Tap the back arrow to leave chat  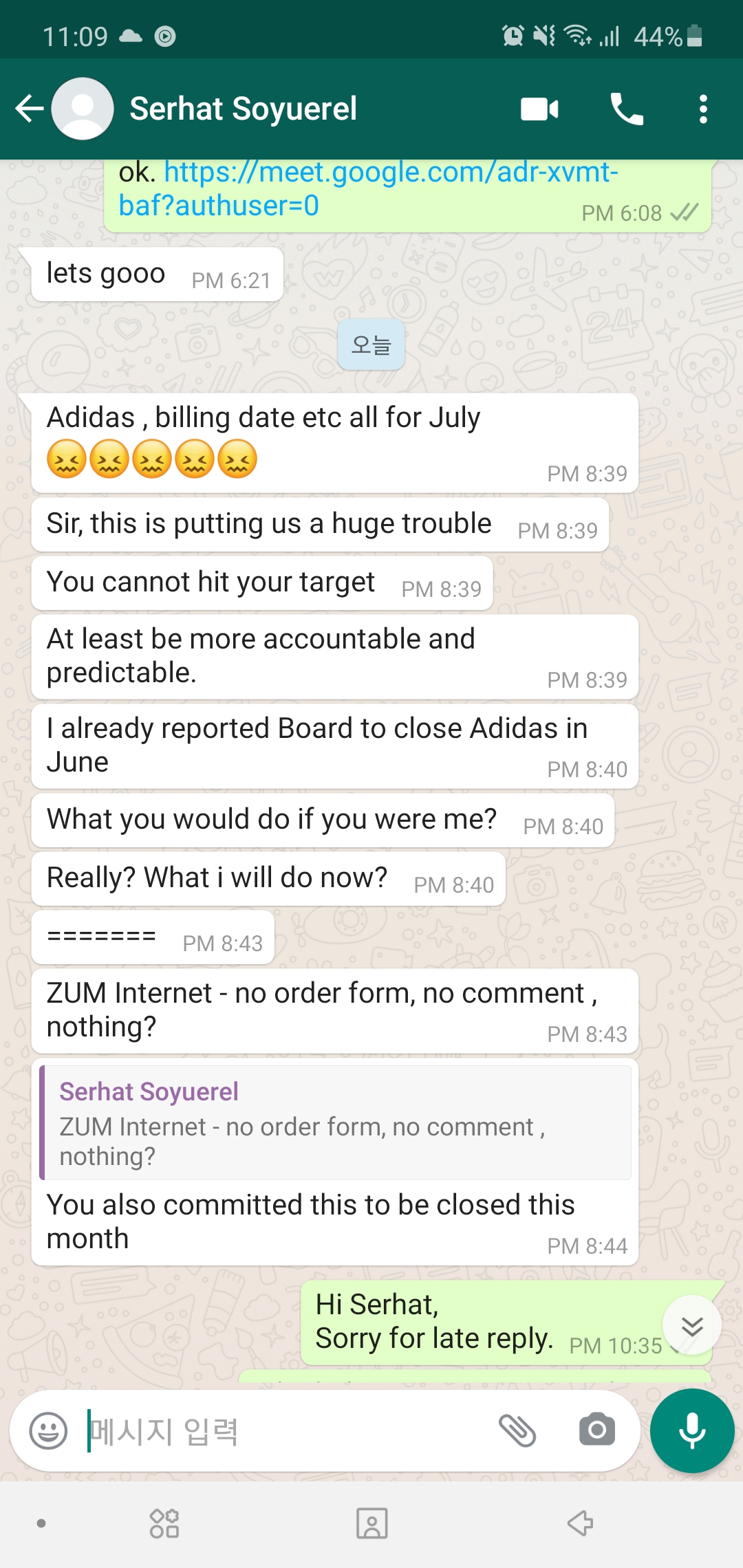click(30, 109)
